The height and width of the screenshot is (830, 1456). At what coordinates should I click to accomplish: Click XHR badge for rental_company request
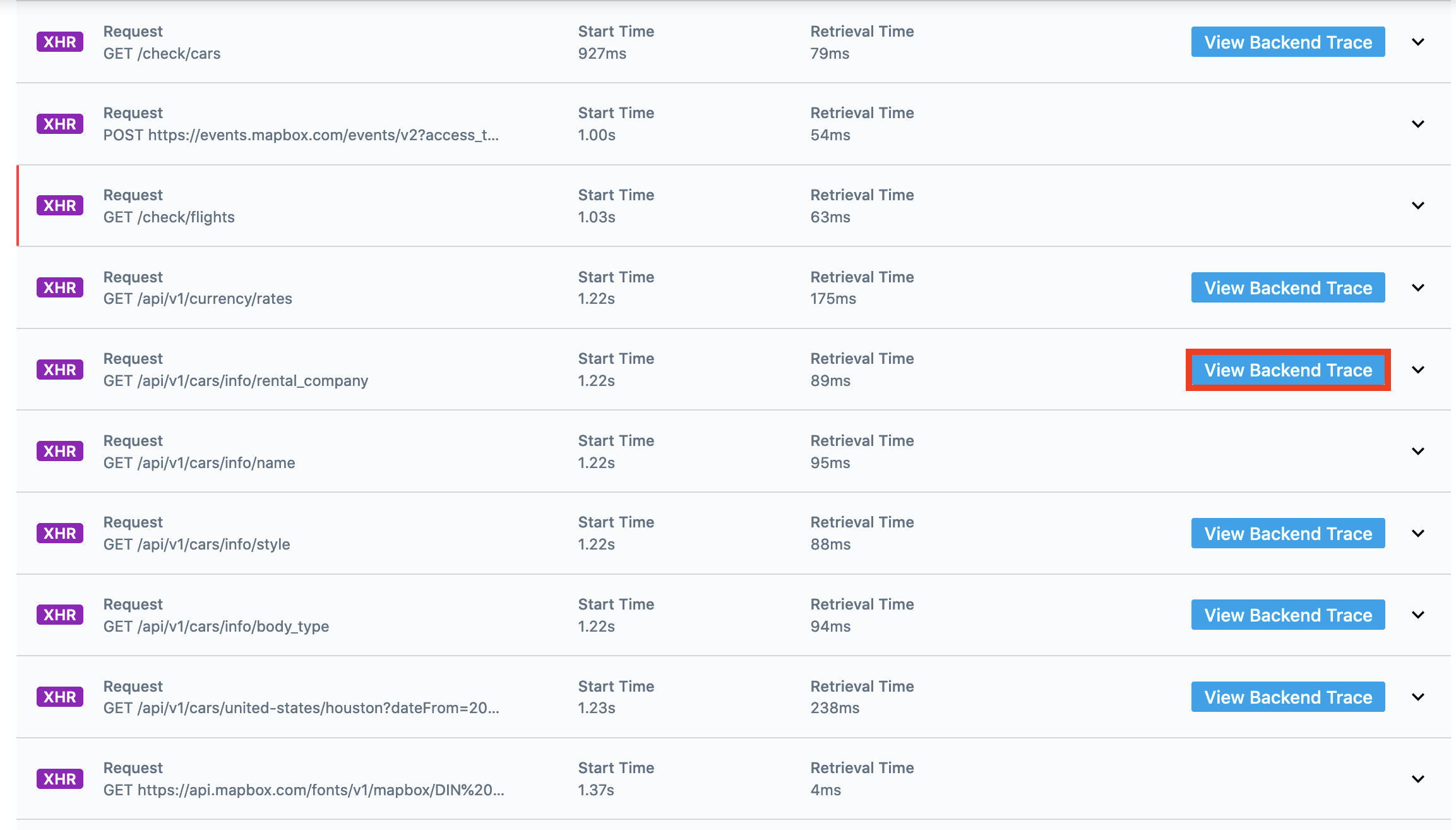pyautogui.click(x=60, y=370)
